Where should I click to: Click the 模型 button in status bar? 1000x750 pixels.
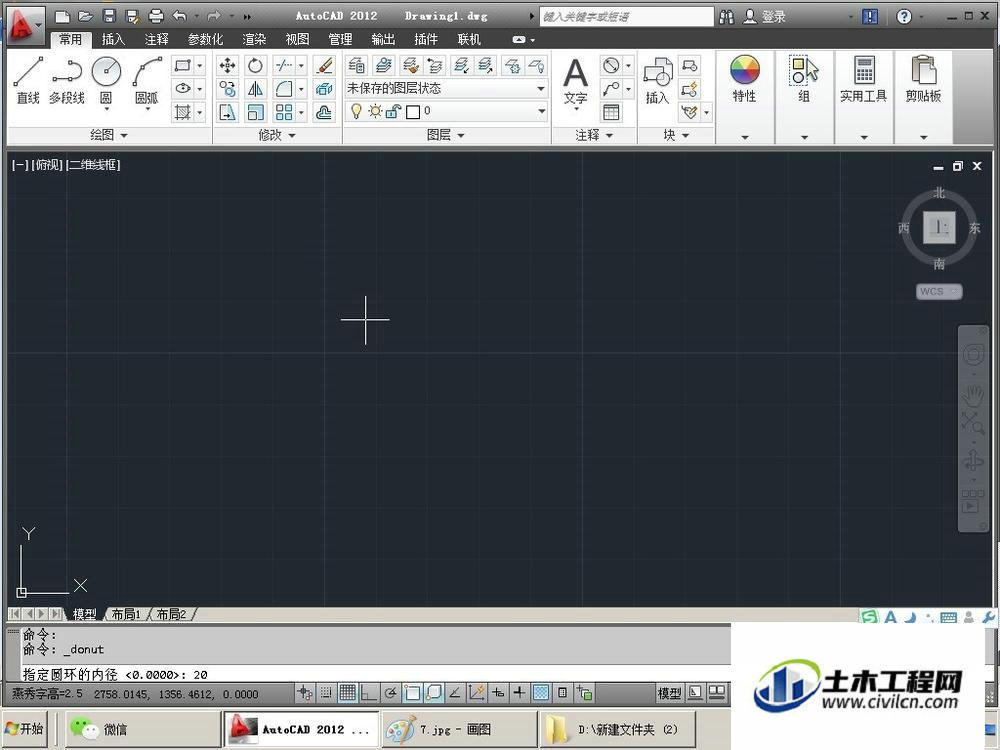pos(670,693)
